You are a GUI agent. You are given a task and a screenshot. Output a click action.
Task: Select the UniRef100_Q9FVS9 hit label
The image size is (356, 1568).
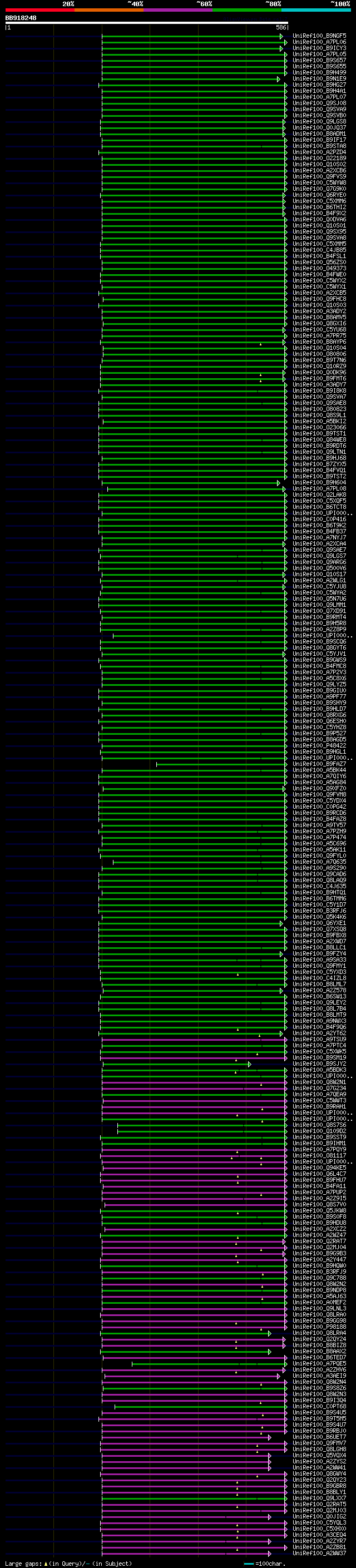pos(319,176)
